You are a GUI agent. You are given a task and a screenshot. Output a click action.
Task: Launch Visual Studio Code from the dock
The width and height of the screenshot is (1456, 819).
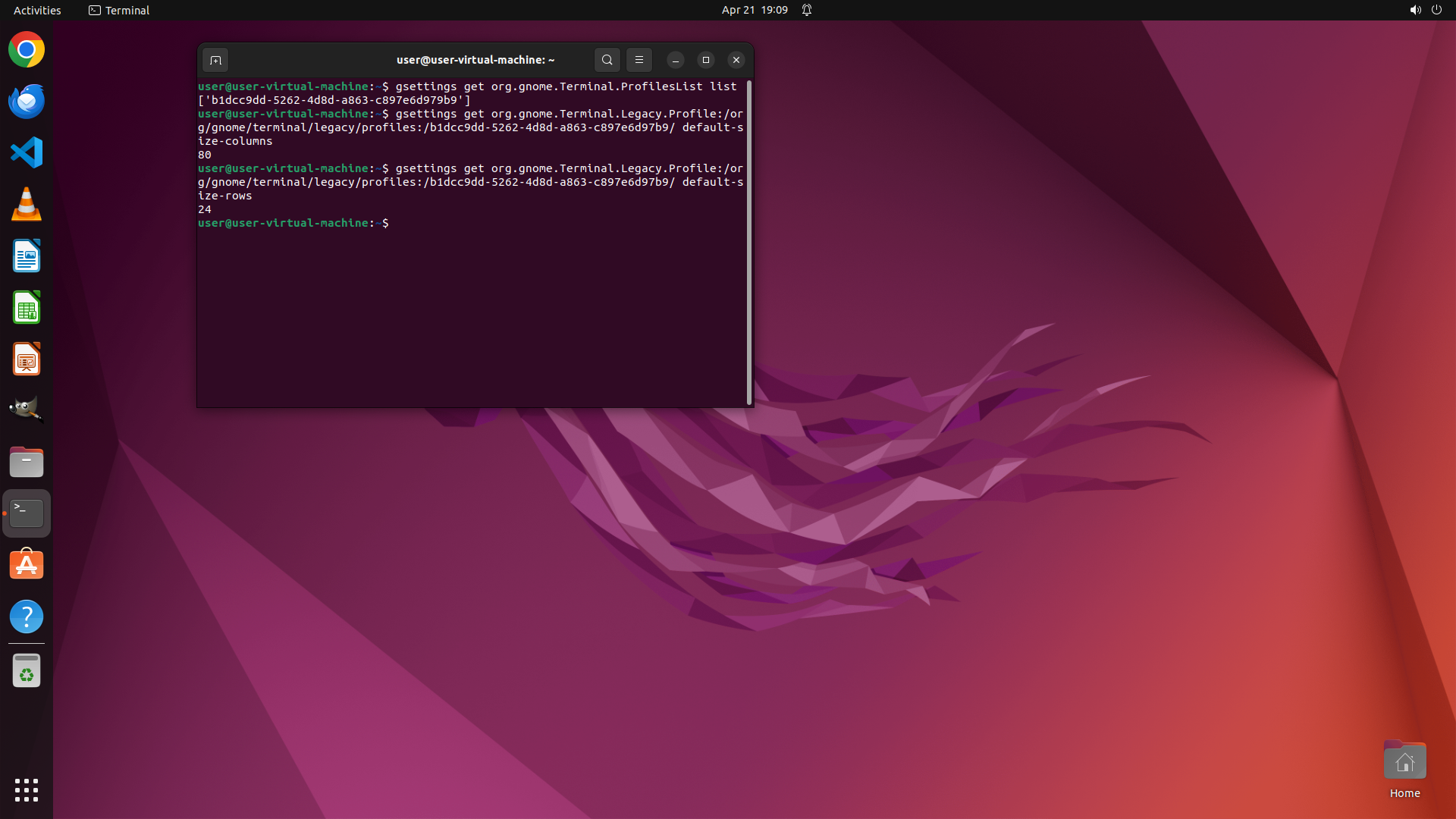pos(27,152)
